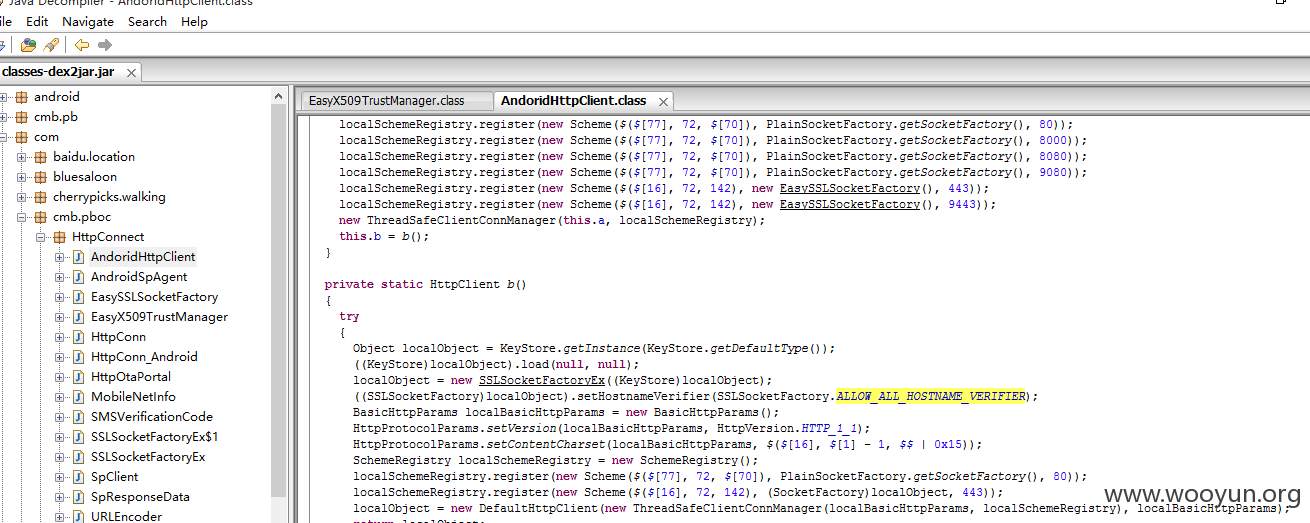Open AndroidSpAgent class

(139, 277)
